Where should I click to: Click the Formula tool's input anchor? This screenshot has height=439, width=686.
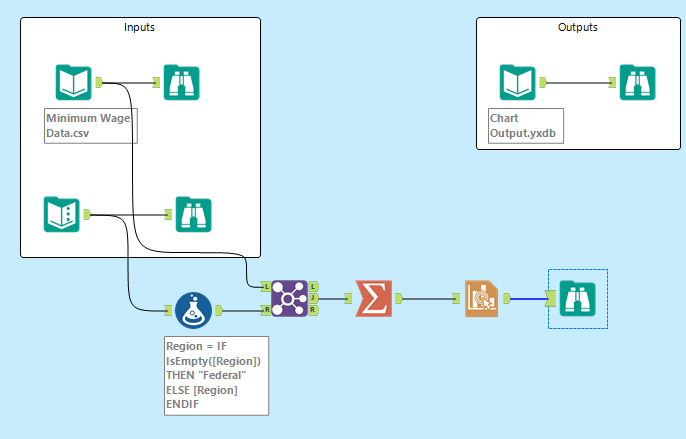[168, 311]
